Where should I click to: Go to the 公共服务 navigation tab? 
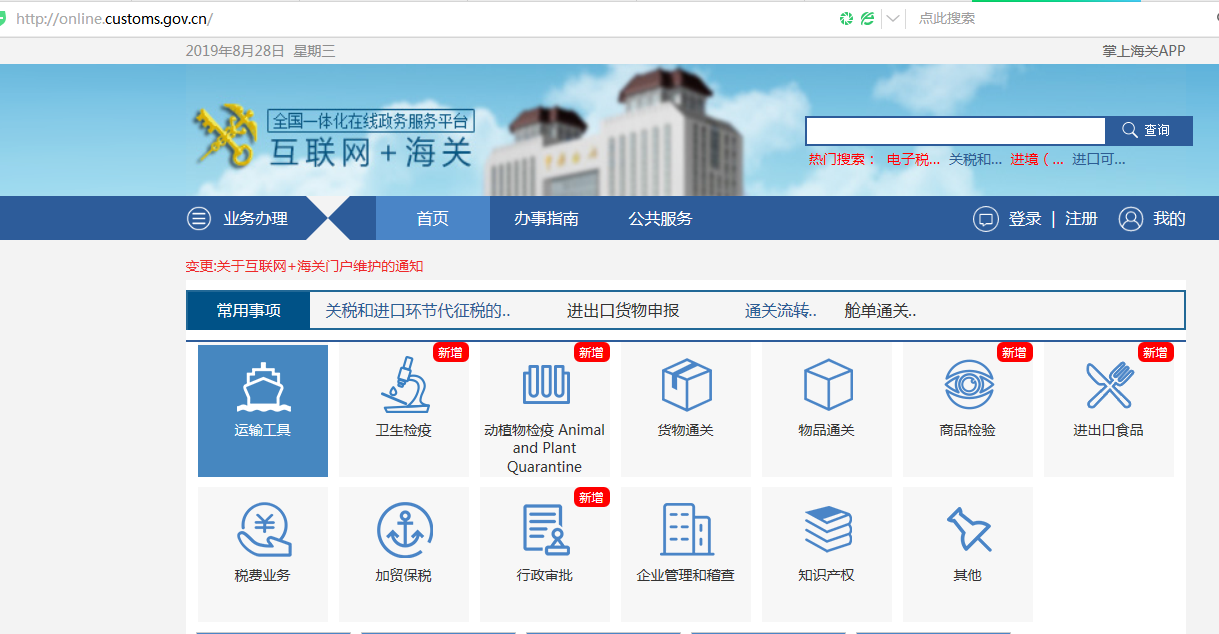pyautogui.click(x=660, y=219)
